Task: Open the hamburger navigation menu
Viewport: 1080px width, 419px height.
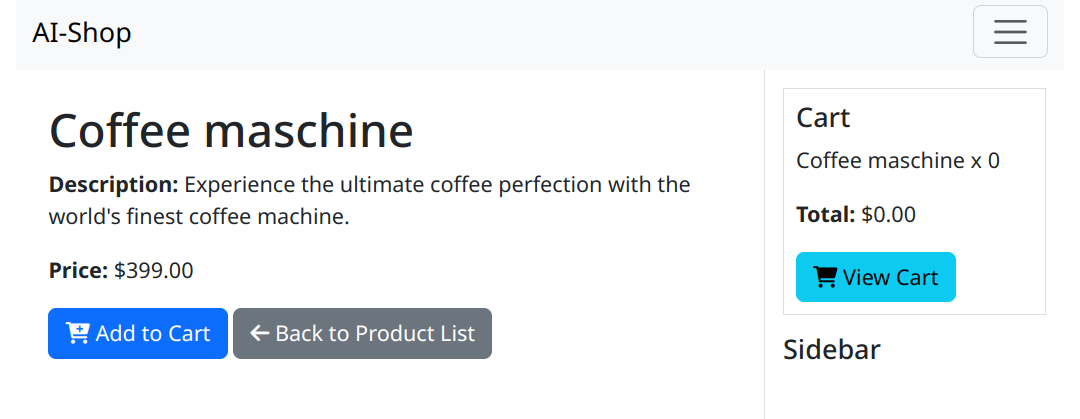Action: (1010, 32)
